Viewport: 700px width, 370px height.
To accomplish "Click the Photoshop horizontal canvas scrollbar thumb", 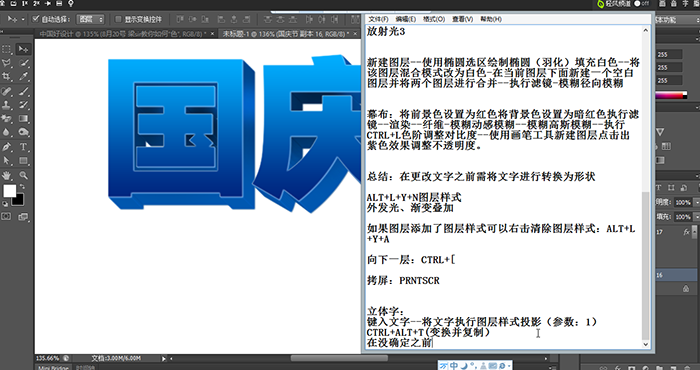I will [x=339, y=358].
